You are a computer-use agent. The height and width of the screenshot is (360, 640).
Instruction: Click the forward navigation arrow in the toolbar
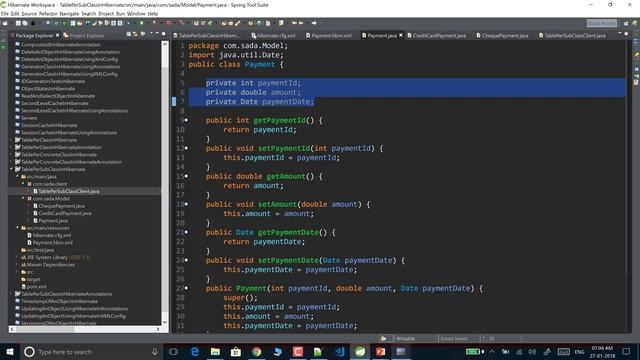tap(314, 23)
